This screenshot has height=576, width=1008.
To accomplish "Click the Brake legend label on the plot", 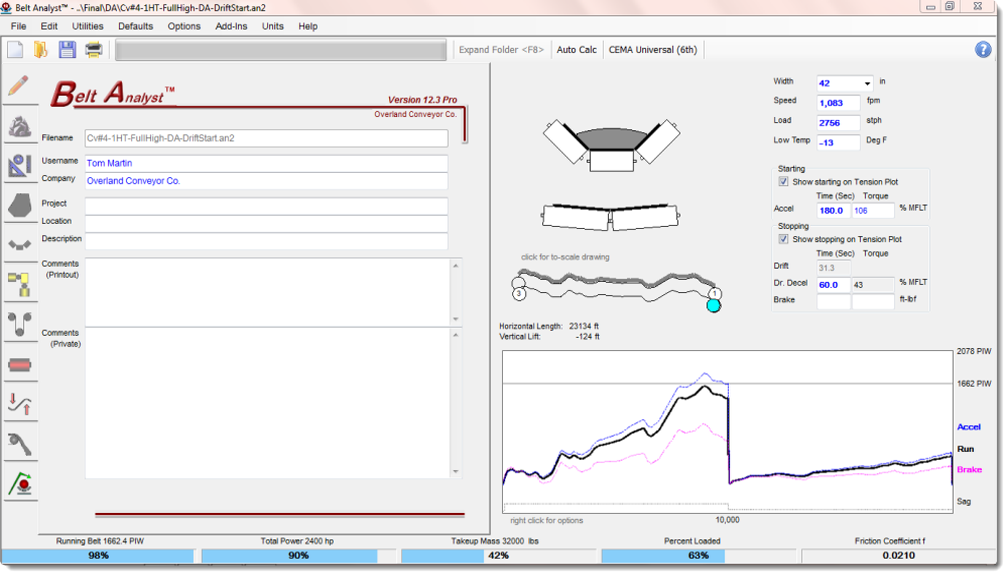I will point(969,469).
